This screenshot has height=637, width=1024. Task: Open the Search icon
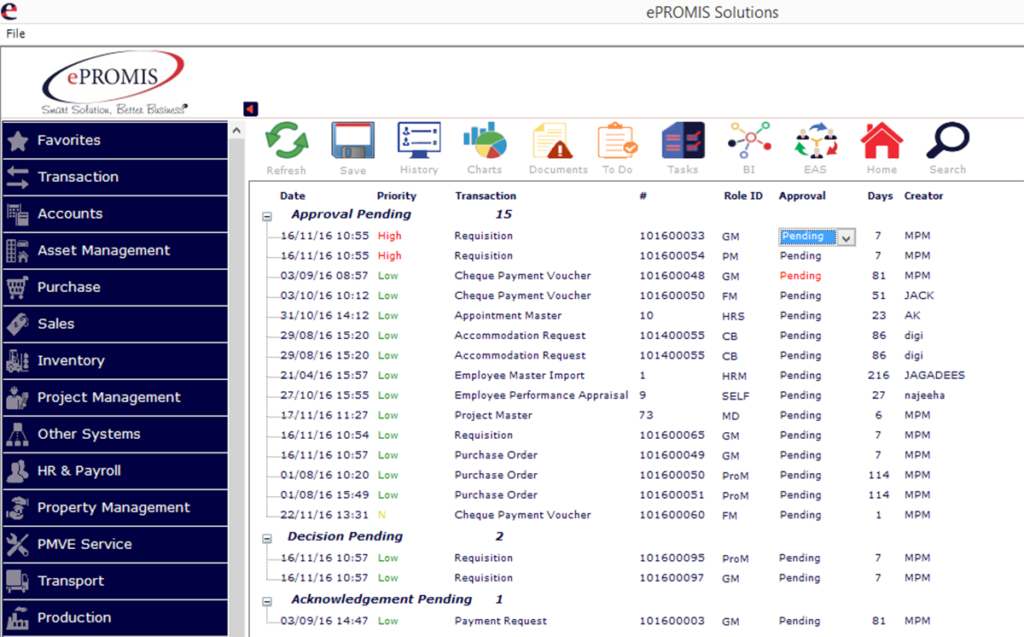(x=947, y=142)
